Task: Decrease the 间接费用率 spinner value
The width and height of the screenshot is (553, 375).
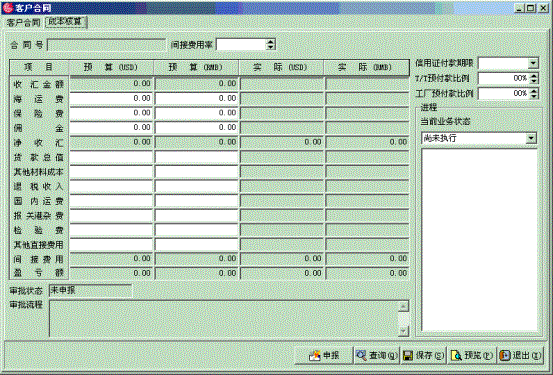Action: pyautogui.click(x=271, y=47)
